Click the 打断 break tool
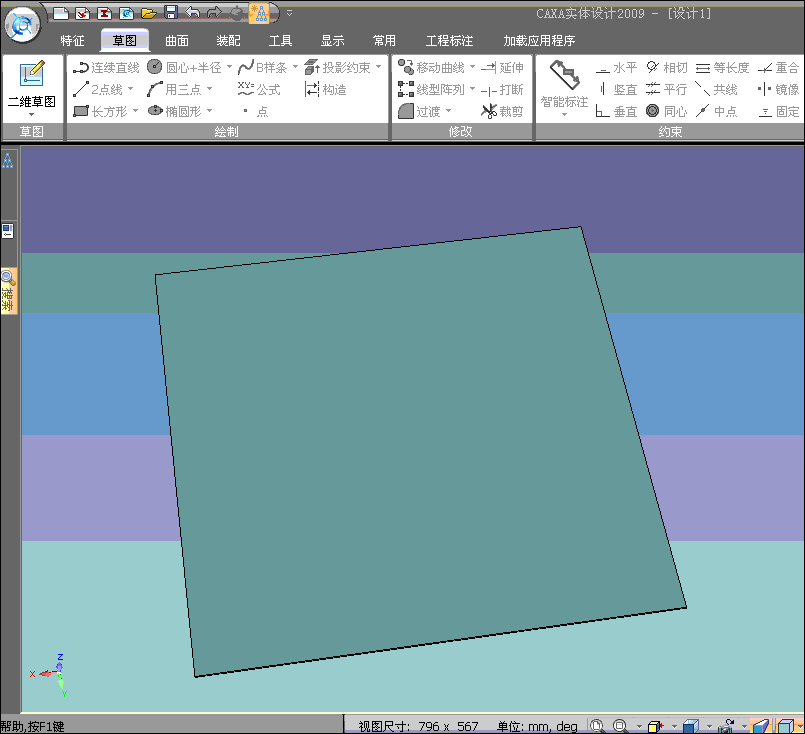 pyautogui.click(x=502, y=90)
